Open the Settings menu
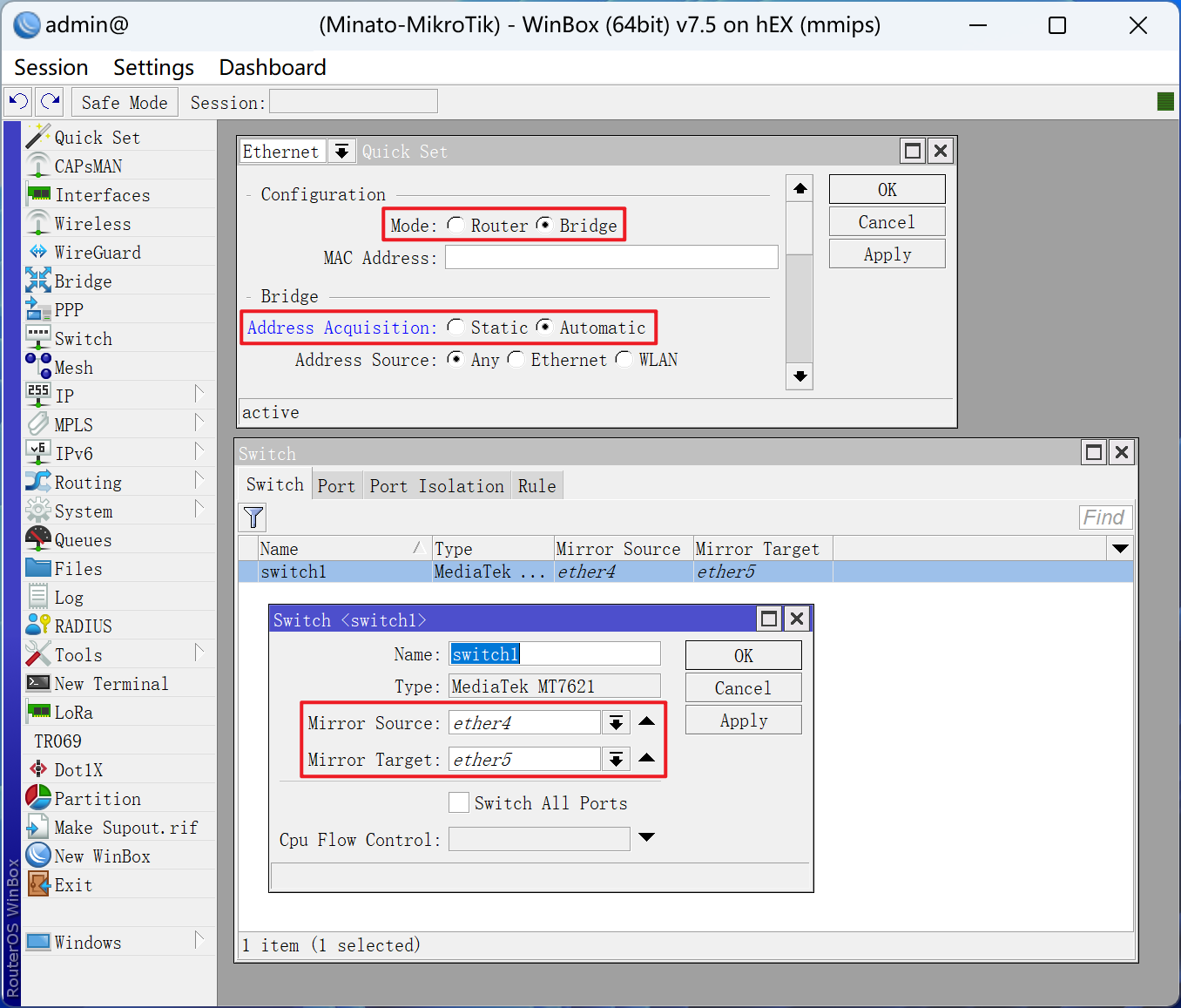1181x1008 pixels. point(153,67)
